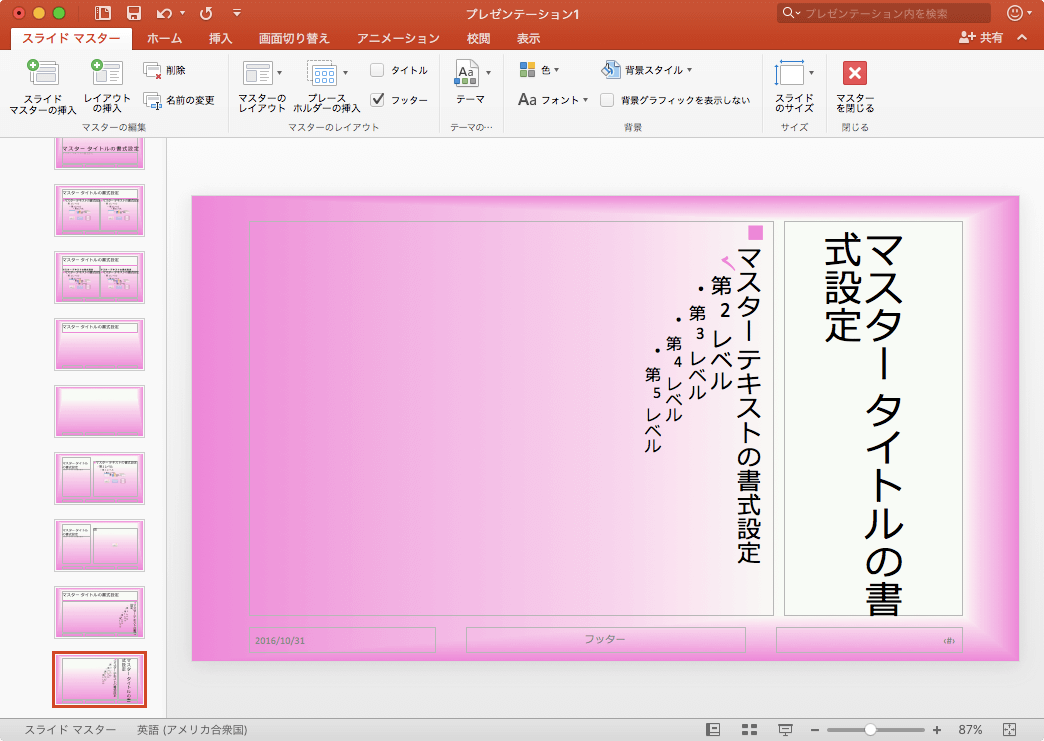This screenshot has width=1044, height=741.
Task: Click 名前の変更 rename icon
Action: click(x=153, y=100)
